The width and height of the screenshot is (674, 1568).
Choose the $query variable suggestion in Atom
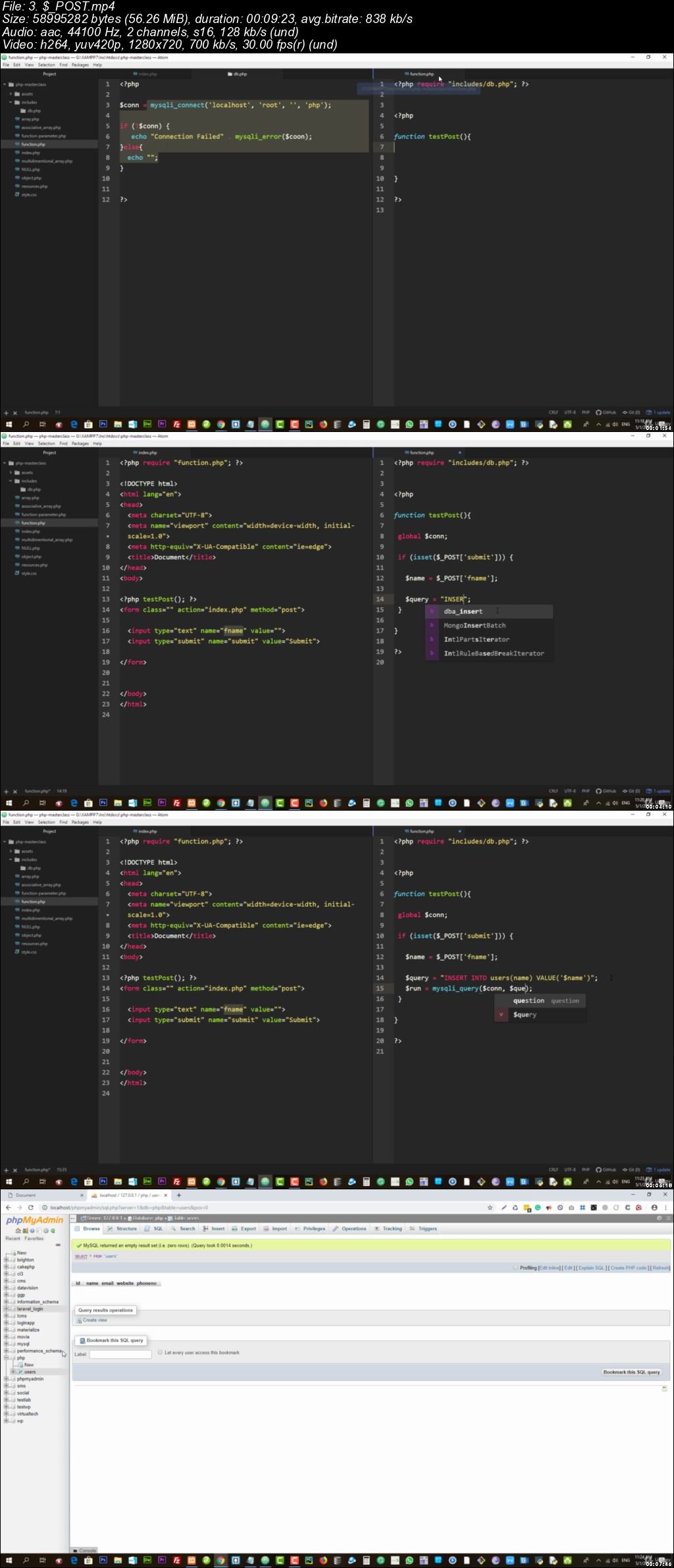pyautogui.click(x=540, y=1014)
